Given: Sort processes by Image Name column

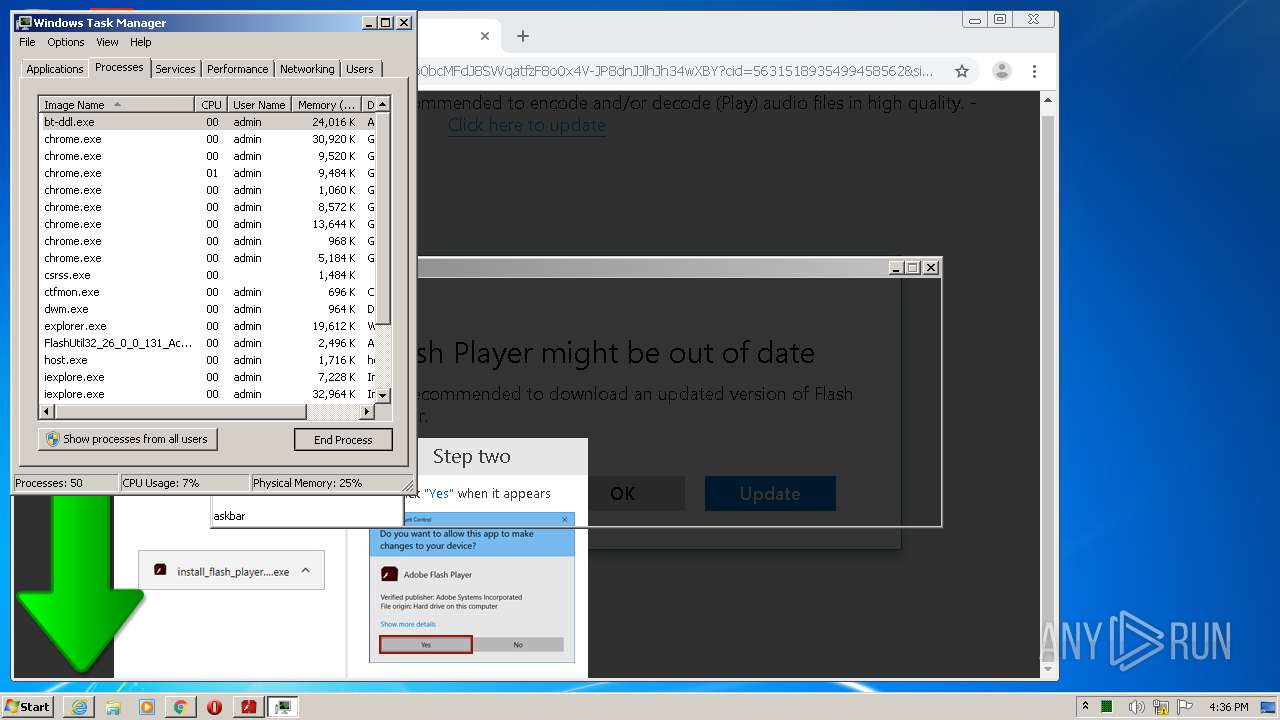Looking at the screenshot, I should click(117, 104).
